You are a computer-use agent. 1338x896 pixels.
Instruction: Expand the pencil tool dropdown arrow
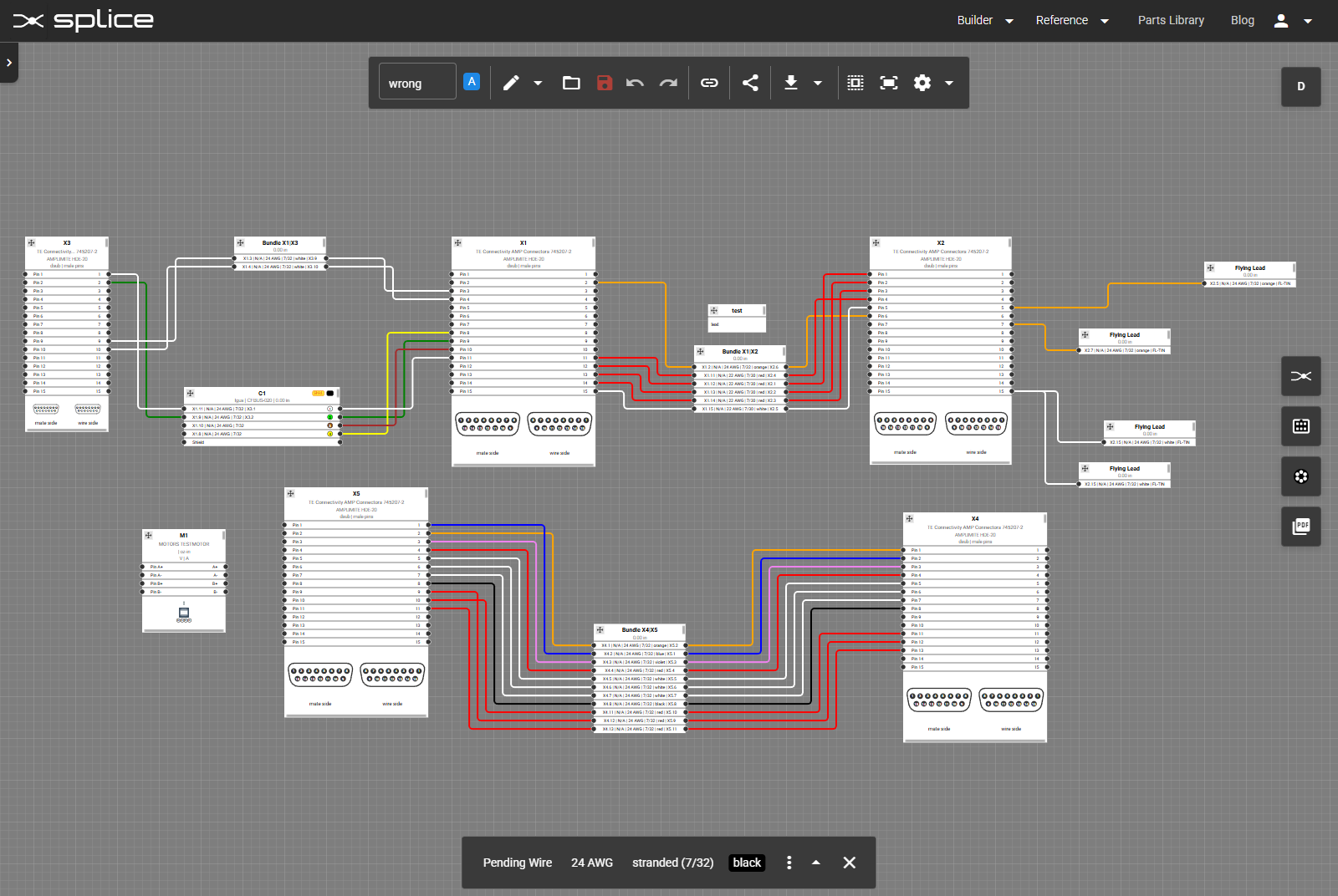coord(538,83)
